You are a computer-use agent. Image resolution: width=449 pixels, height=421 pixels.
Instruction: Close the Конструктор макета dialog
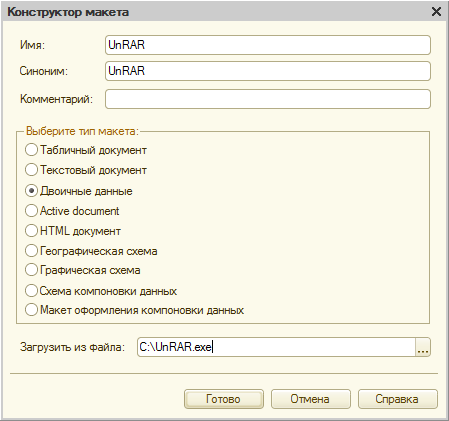(436, 12)
